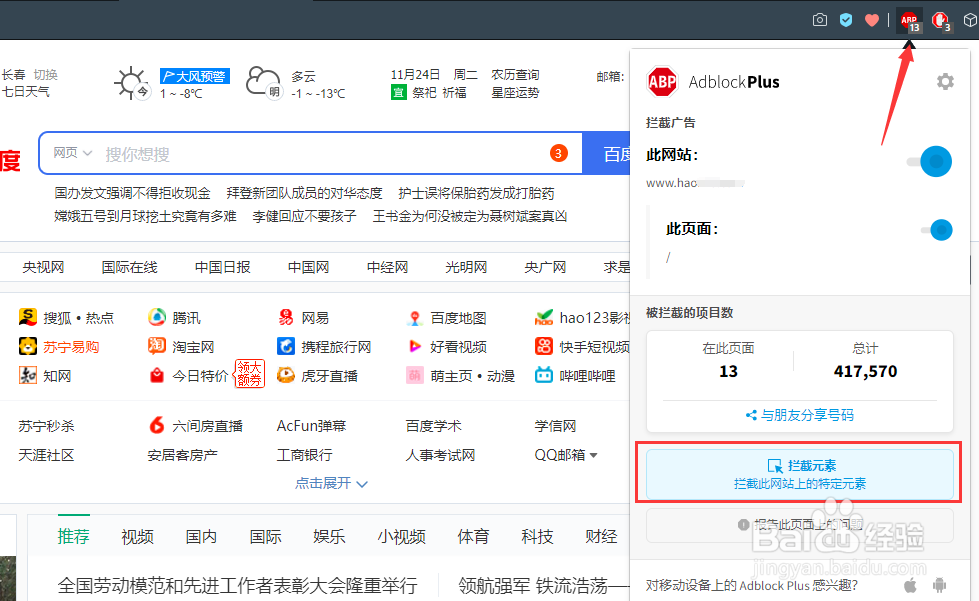Click the blue shield extension icon
Viewport: 979px width, 601px height.
tap(846, 20)
